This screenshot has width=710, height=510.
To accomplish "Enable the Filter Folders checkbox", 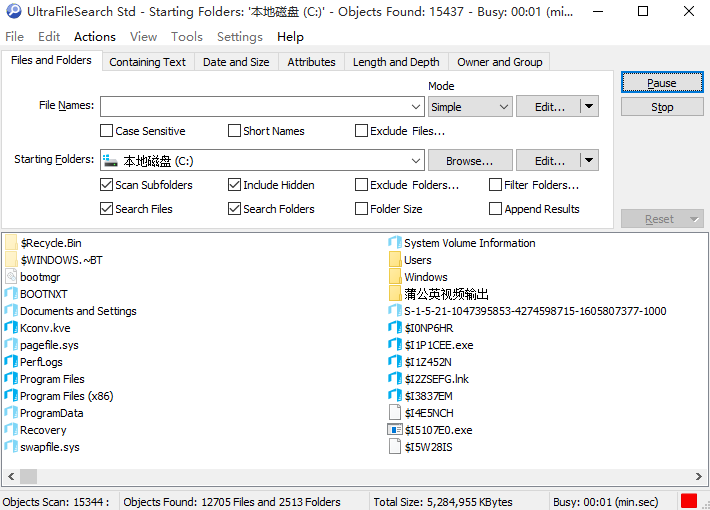I will pos(495,185).
